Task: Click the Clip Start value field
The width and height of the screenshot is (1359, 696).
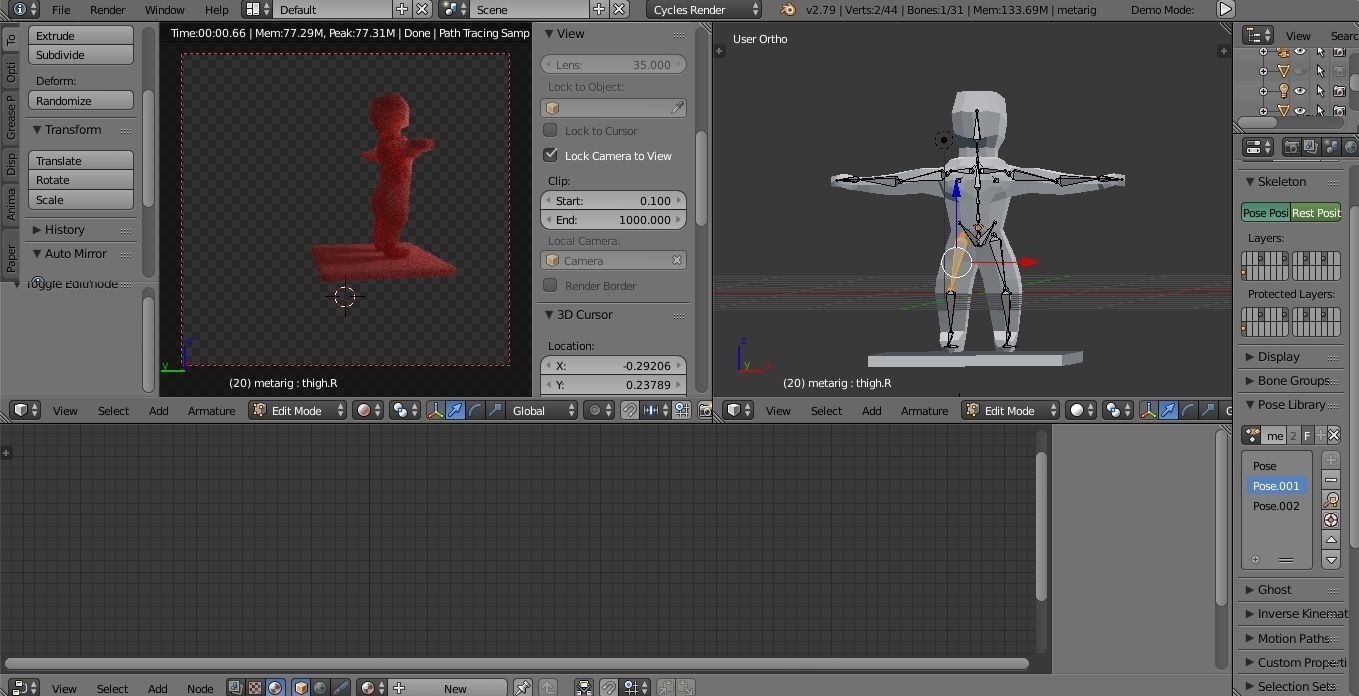Action: 613,200
